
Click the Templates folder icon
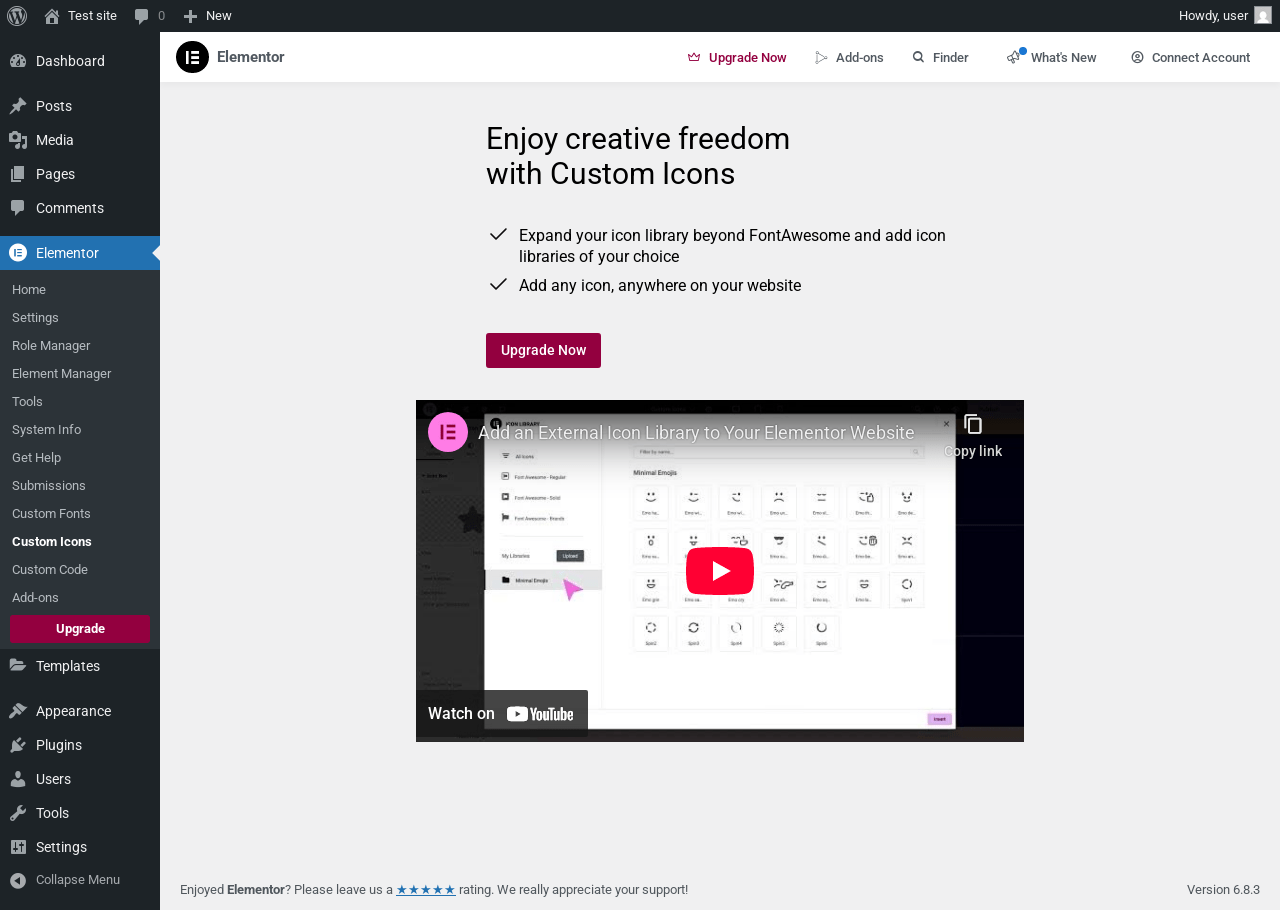(18, 666)
